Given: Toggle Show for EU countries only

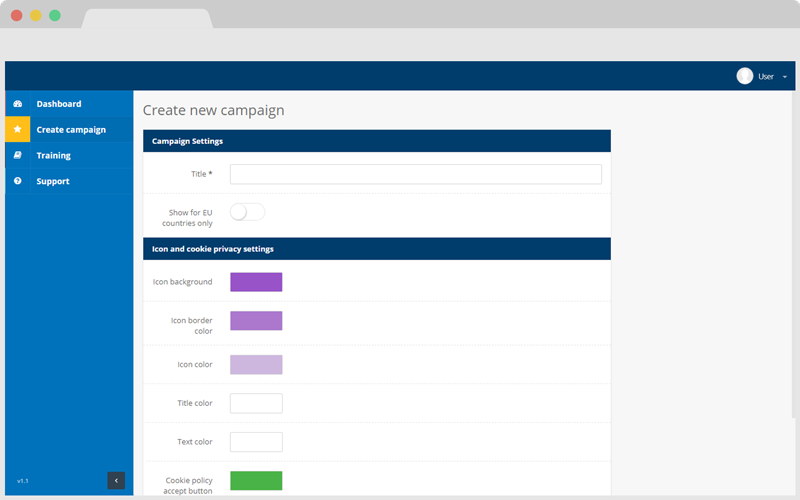Looking at the screenshot, I should (247, 212).
